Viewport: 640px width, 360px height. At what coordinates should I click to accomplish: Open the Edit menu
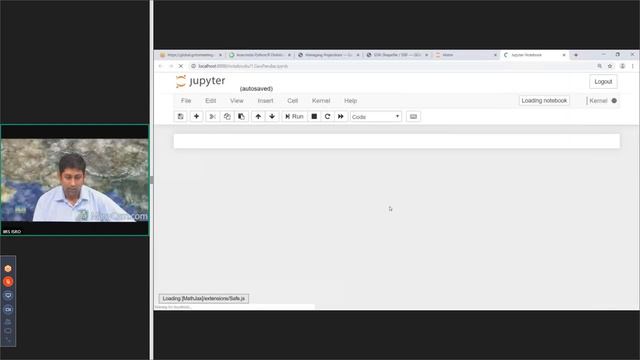tap(210, 100)
